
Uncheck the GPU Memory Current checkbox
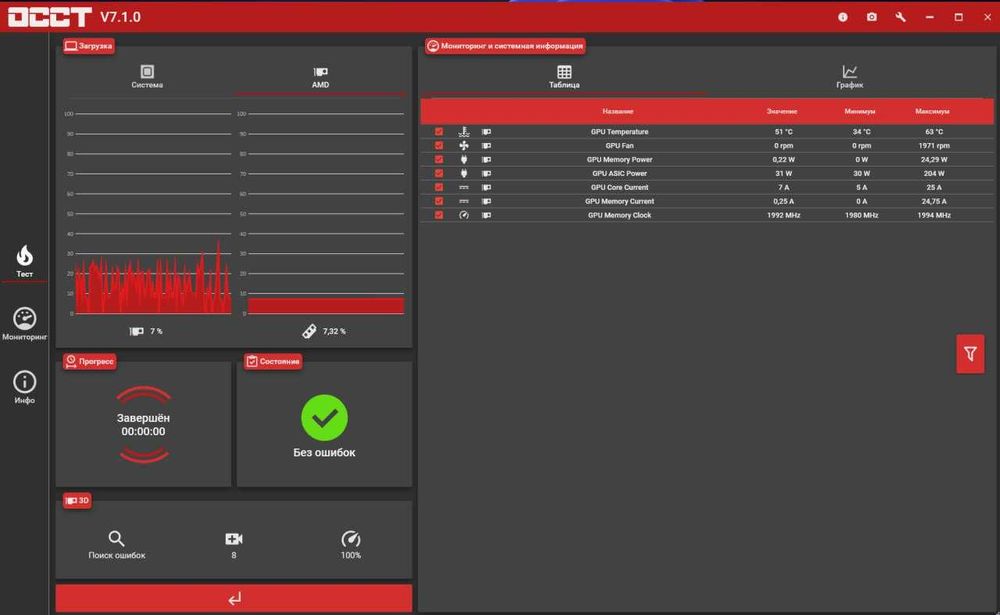point(439,201)
